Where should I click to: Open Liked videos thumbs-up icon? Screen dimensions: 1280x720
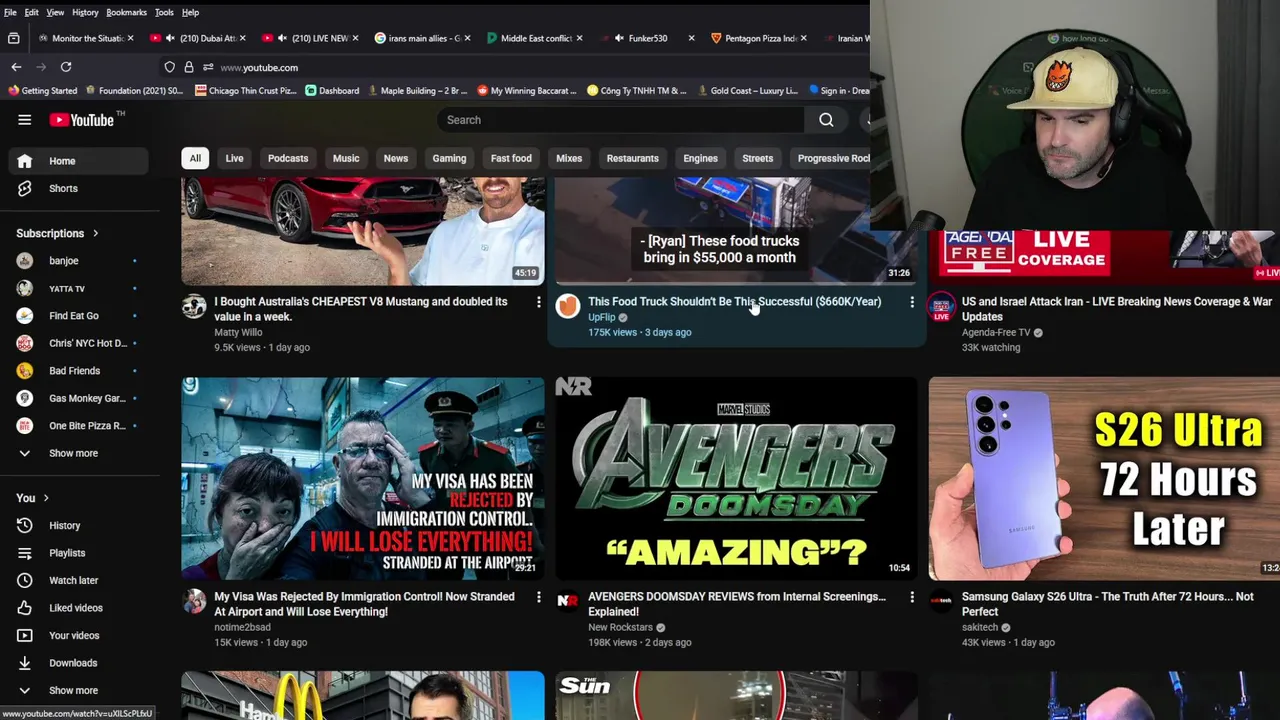coord(24,608)
